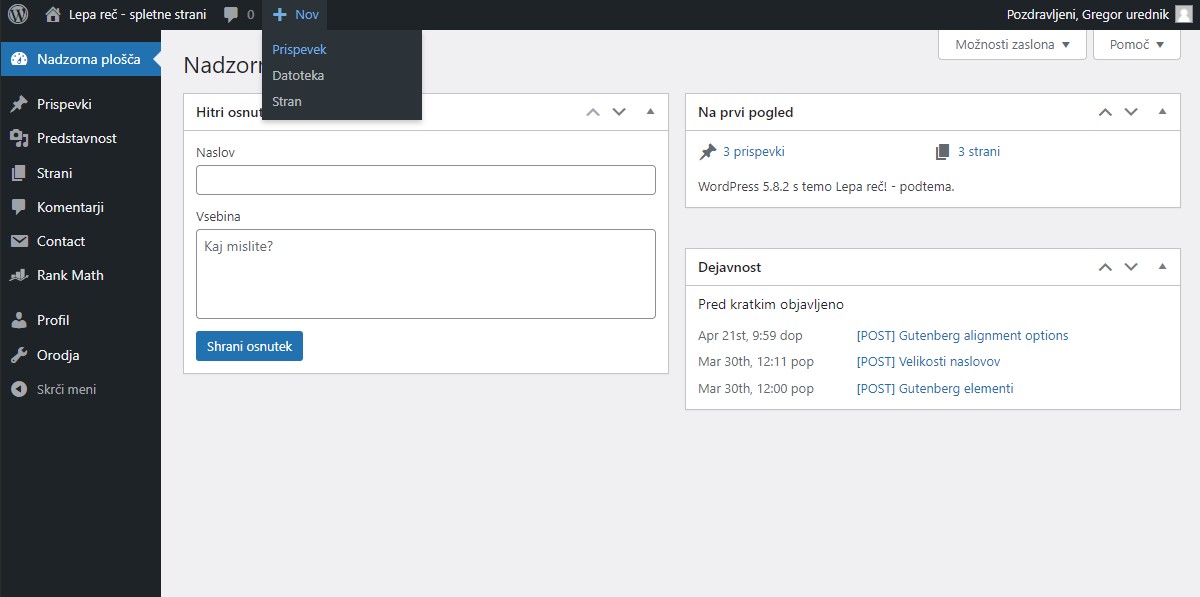Open Gutenberg alignment options post link

pyautogui.click(x=962, y=335)
